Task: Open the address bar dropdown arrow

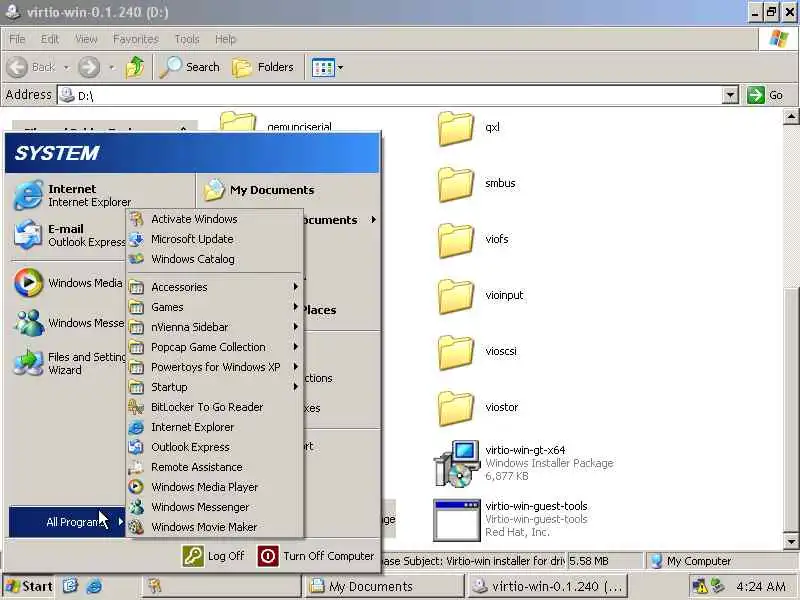Action: coord(731,95)
